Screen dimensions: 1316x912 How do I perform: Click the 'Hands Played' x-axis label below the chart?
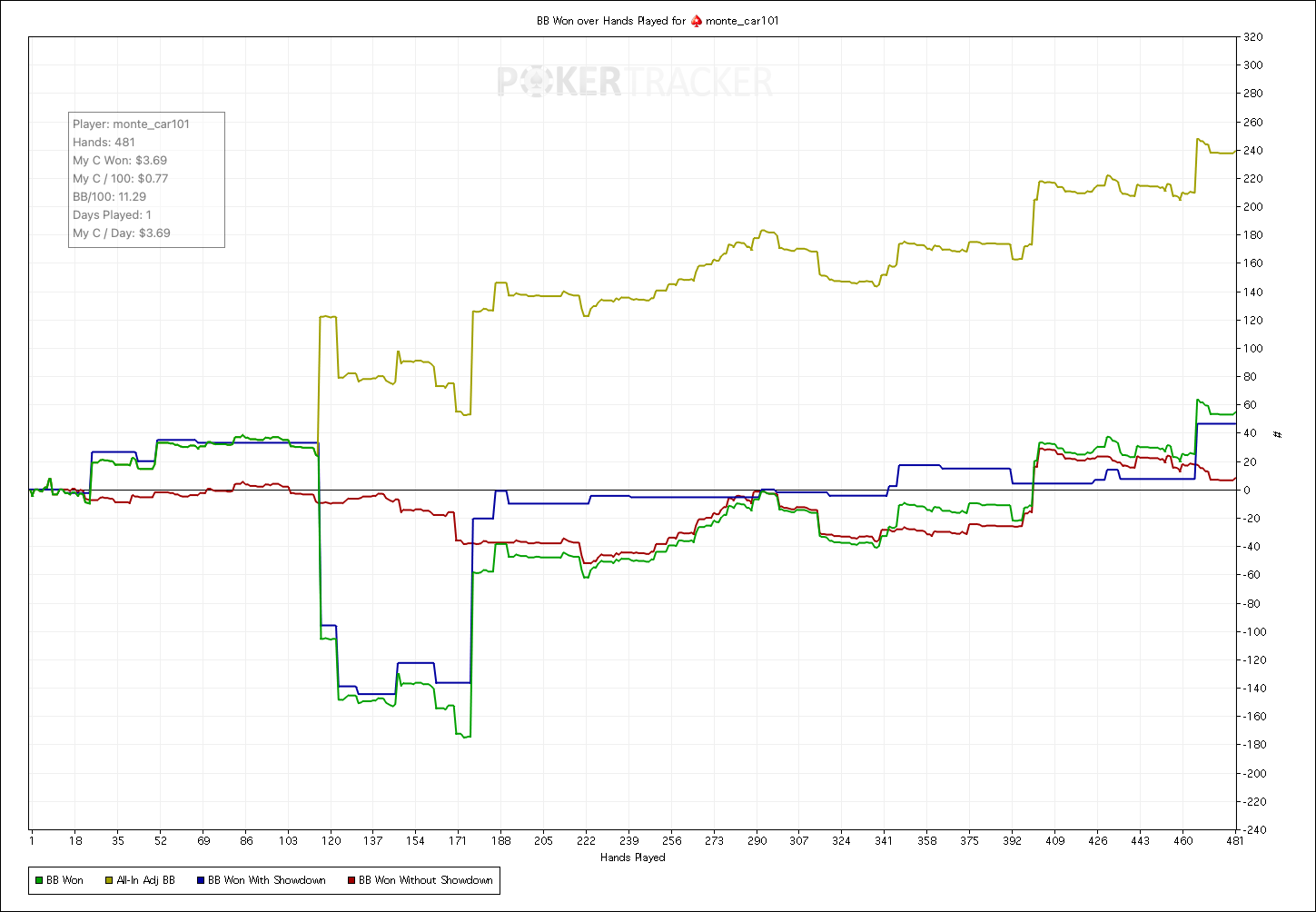point(632,857)
